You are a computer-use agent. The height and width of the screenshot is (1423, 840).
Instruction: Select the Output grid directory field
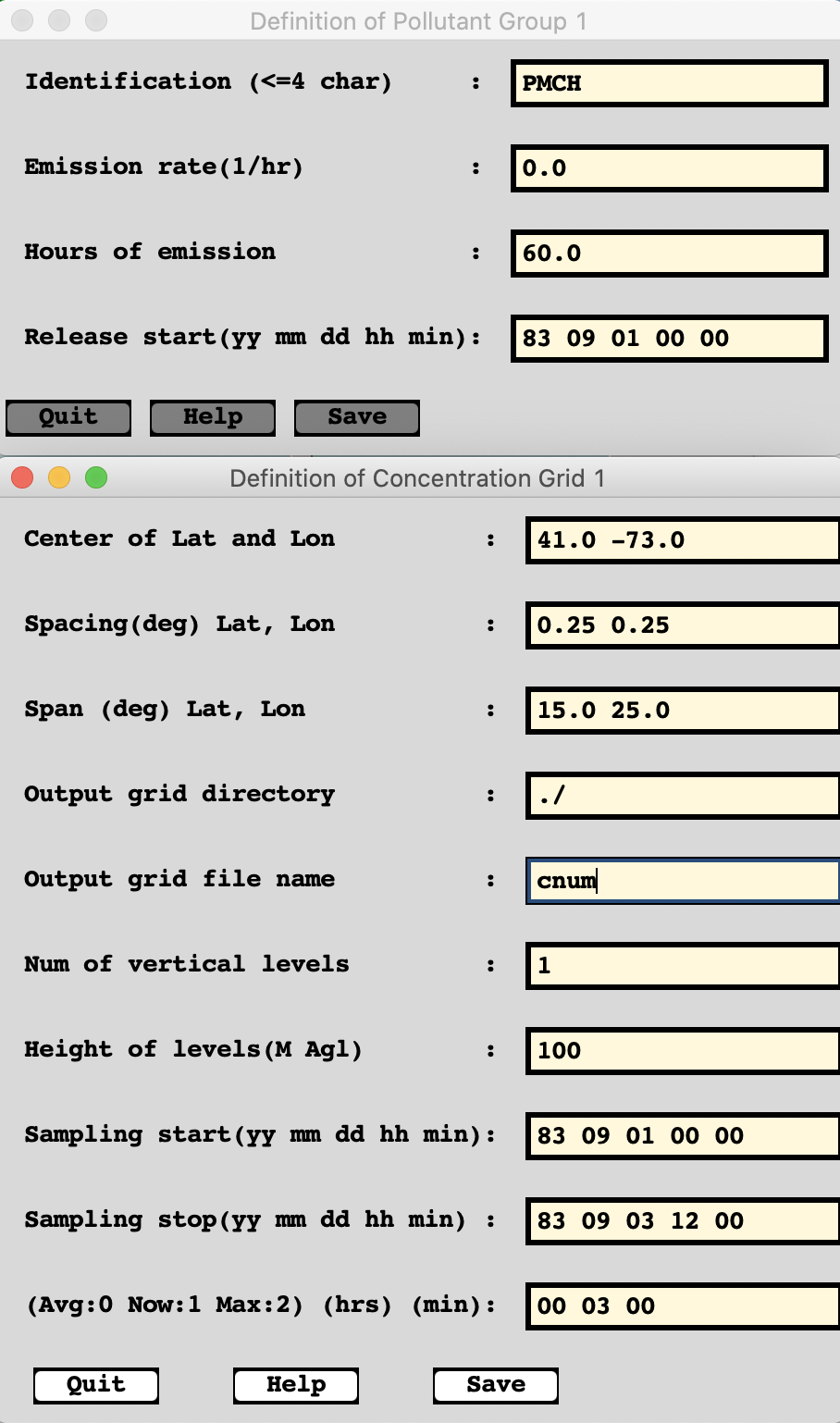(683, 796)
